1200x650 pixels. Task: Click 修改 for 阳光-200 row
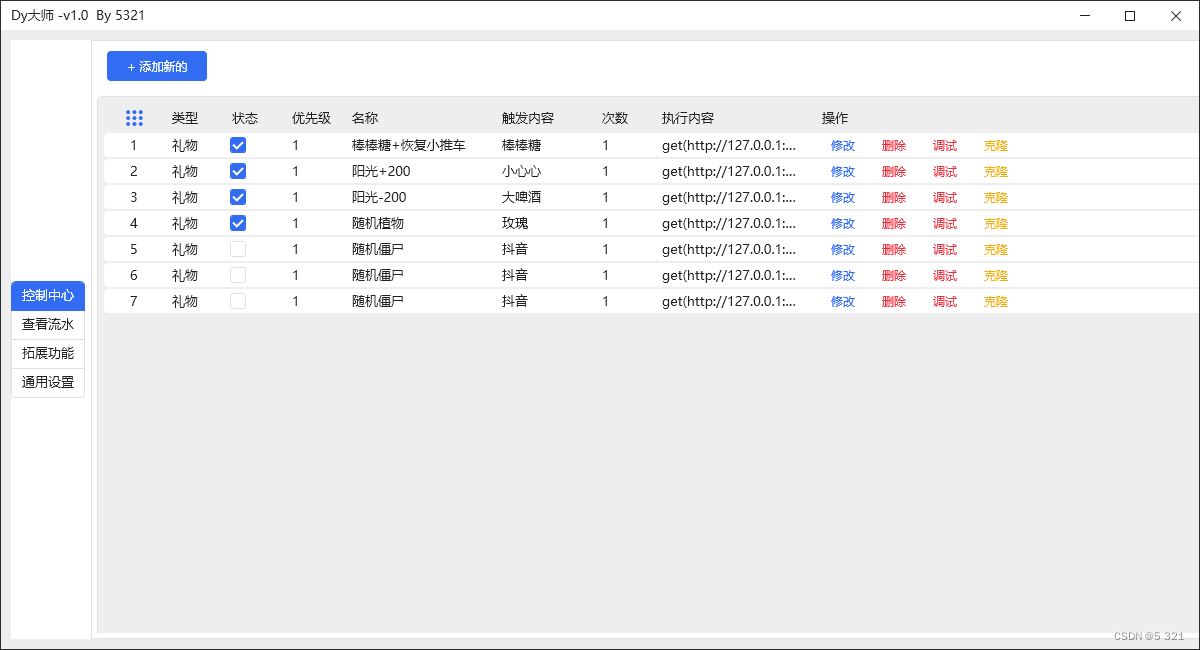843,198
